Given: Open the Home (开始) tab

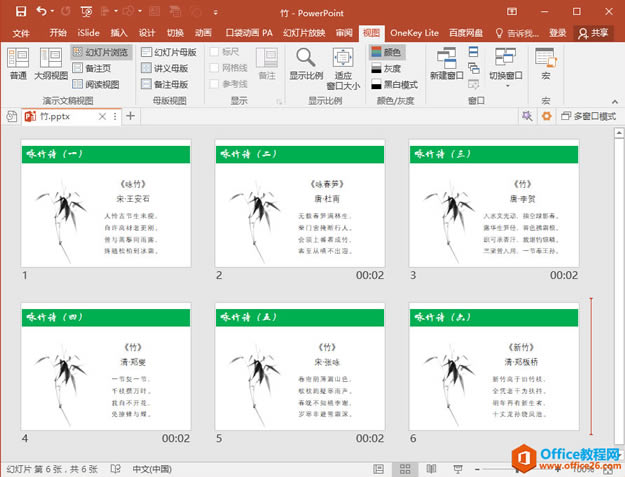Looking at the screenshot, I should click(x=58, y=33).
